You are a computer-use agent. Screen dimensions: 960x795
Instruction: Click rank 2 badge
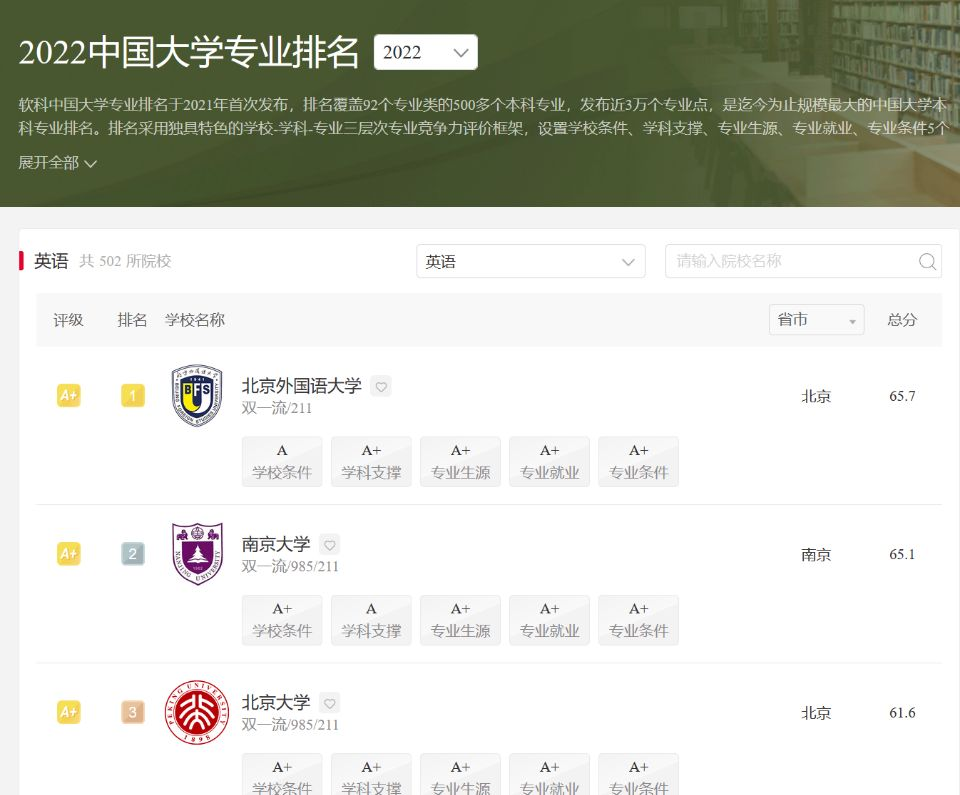click(x=133, y=554)
